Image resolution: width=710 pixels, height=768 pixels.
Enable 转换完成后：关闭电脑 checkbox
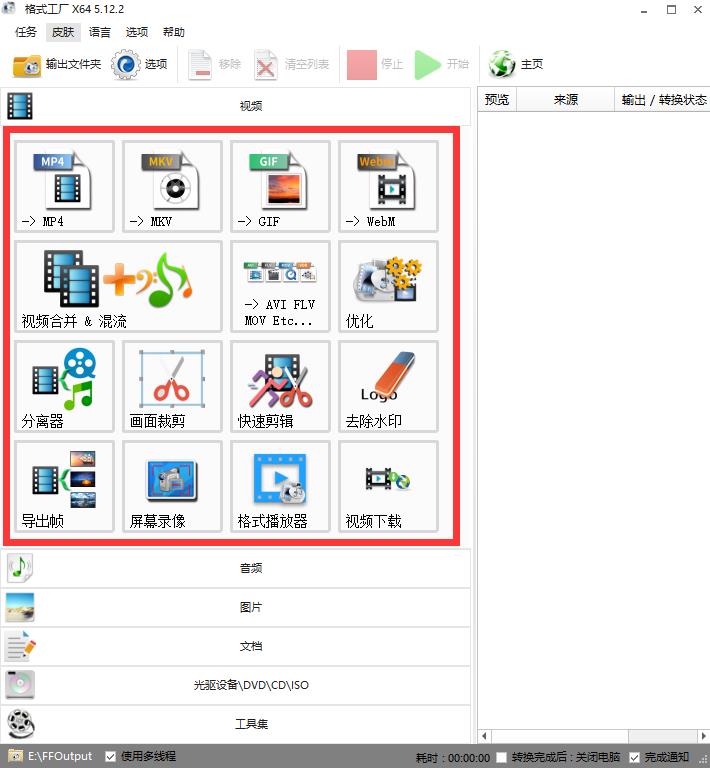click(x=501, y=757)
